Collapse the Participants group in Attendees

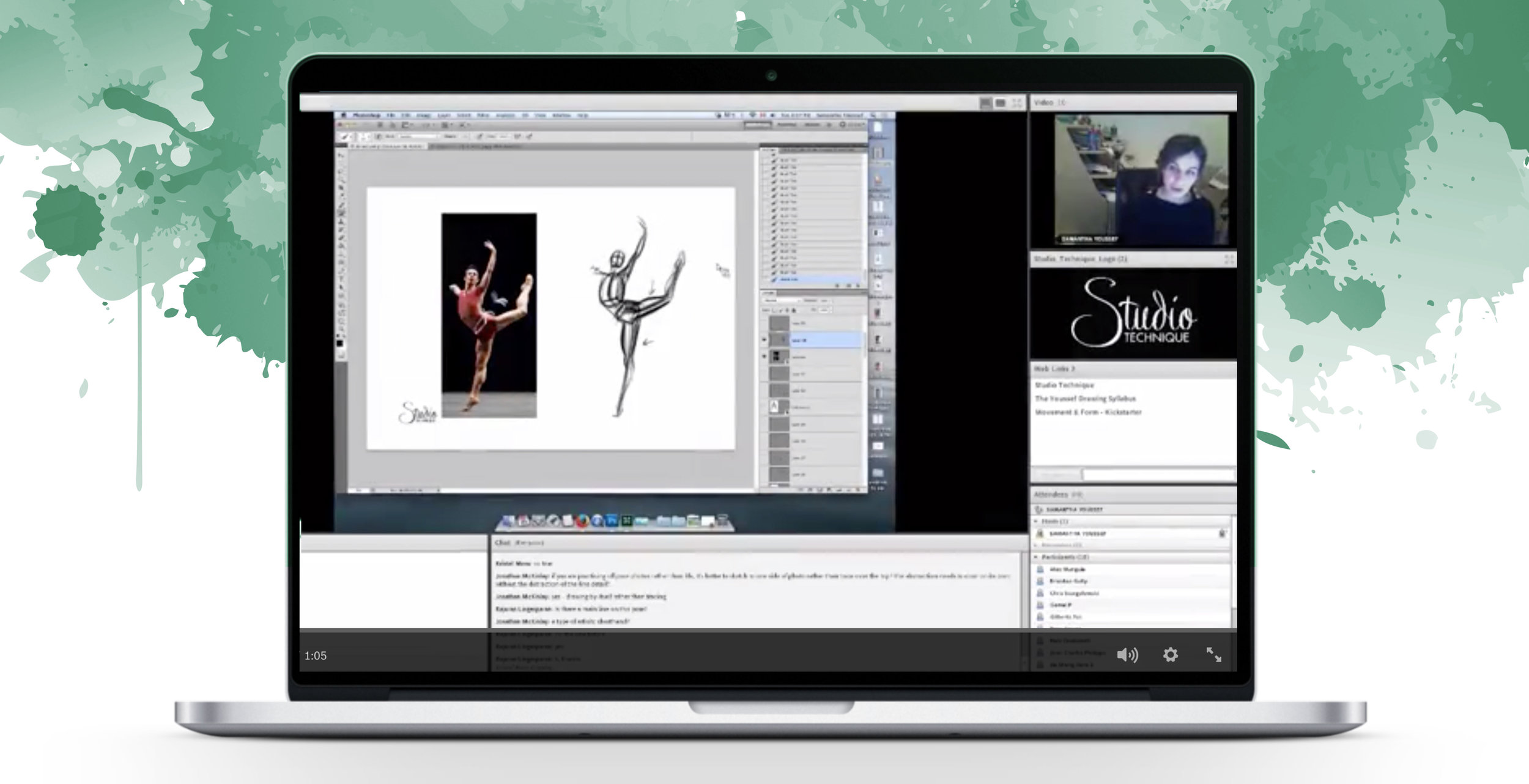click(x=1037, y=557)
